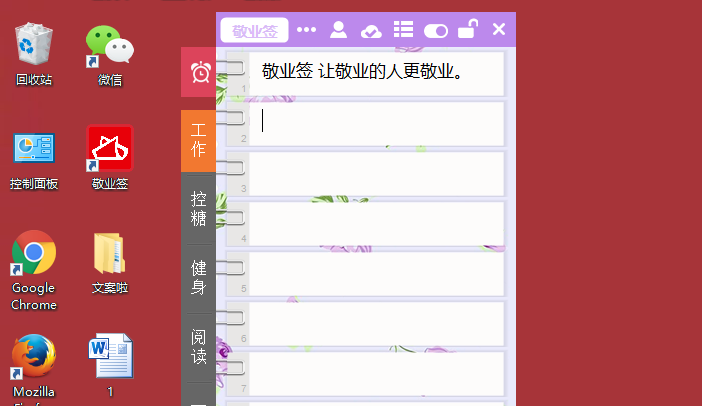Viewport: 702px width, 406px height.
Task: Select the 文案啦 folder on desktop
Action: 110,263
